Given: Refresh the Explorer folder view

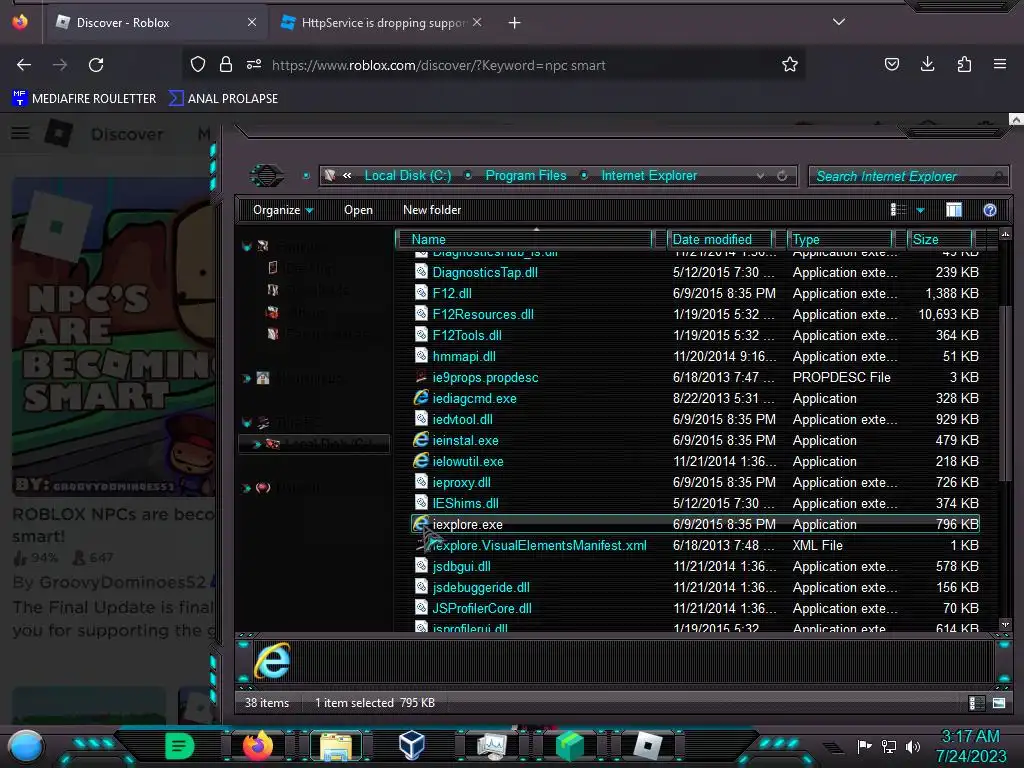Looking at the screenshot, I should pos(782,176).
